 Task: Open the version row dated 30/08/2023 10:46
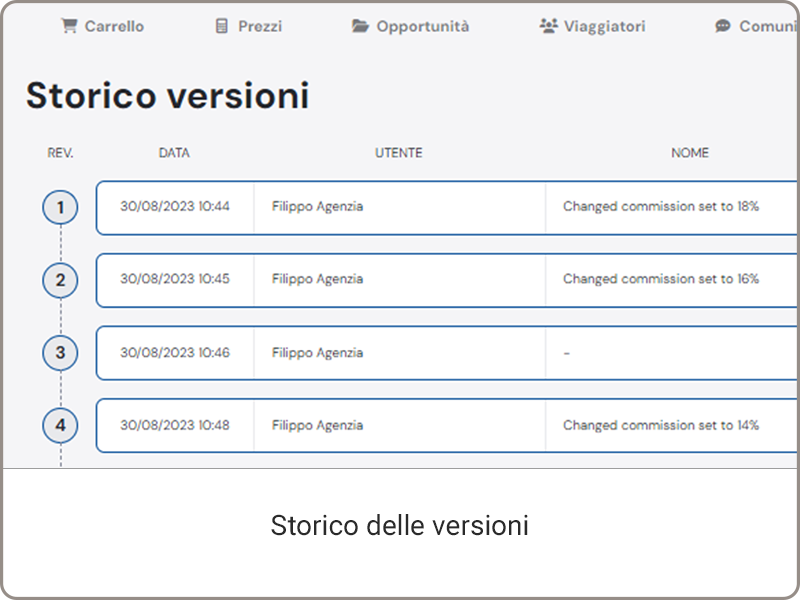click(447, 353)
